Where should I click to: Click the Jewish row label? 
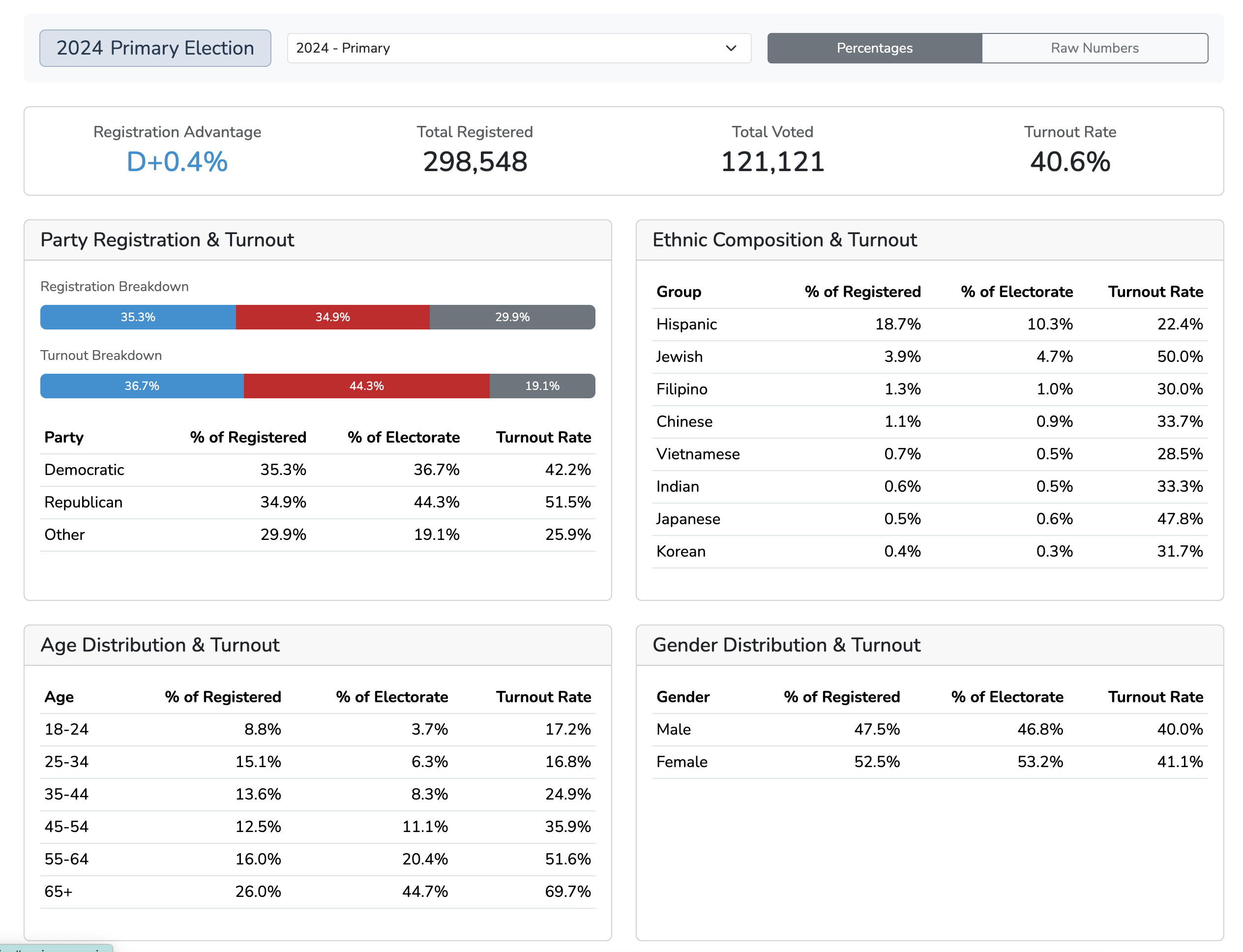(680, 357)
